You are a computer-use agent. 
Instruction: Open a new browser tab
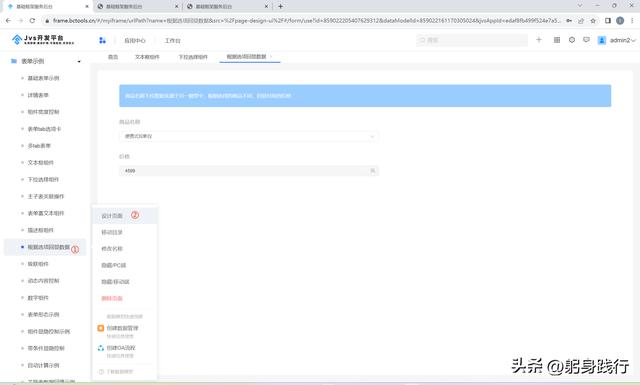pos(280,6)
